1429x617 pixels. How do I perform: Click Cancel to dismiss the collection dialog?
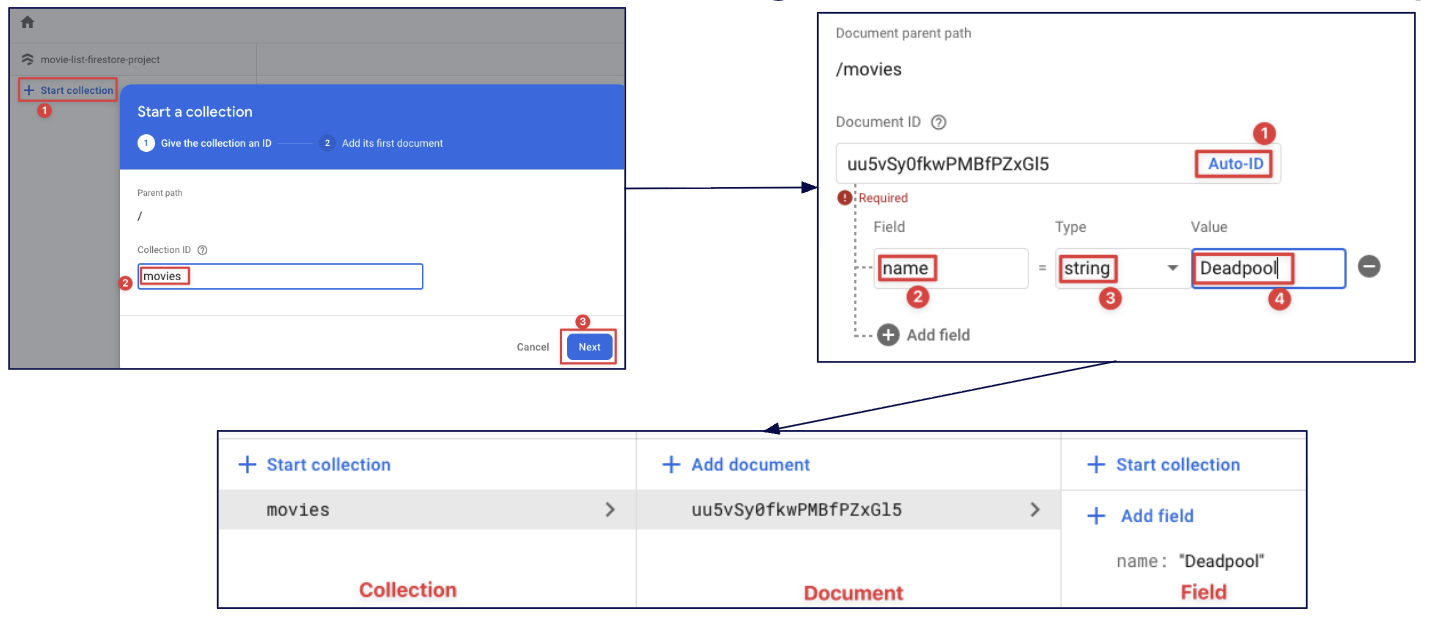tap(532, 346)
